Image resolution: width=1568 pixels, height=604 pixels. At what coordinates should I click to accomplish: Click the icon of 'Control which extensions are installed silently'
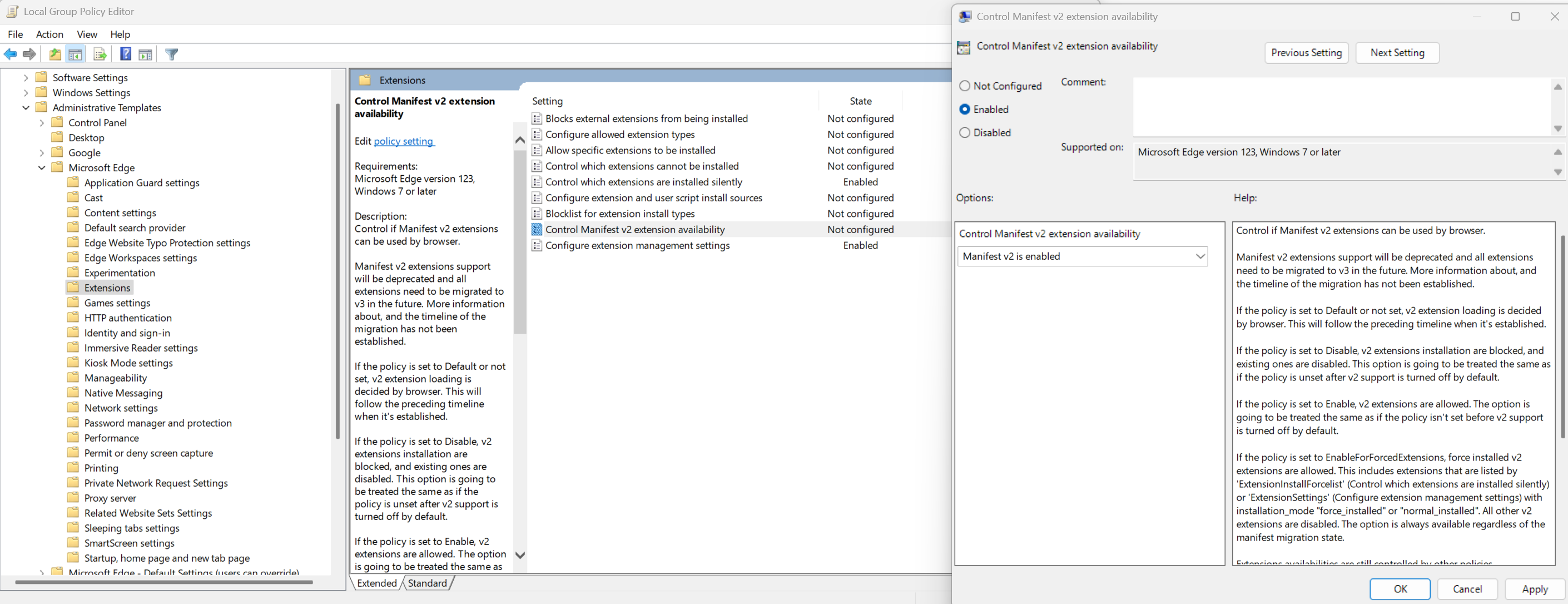[537, 182]
